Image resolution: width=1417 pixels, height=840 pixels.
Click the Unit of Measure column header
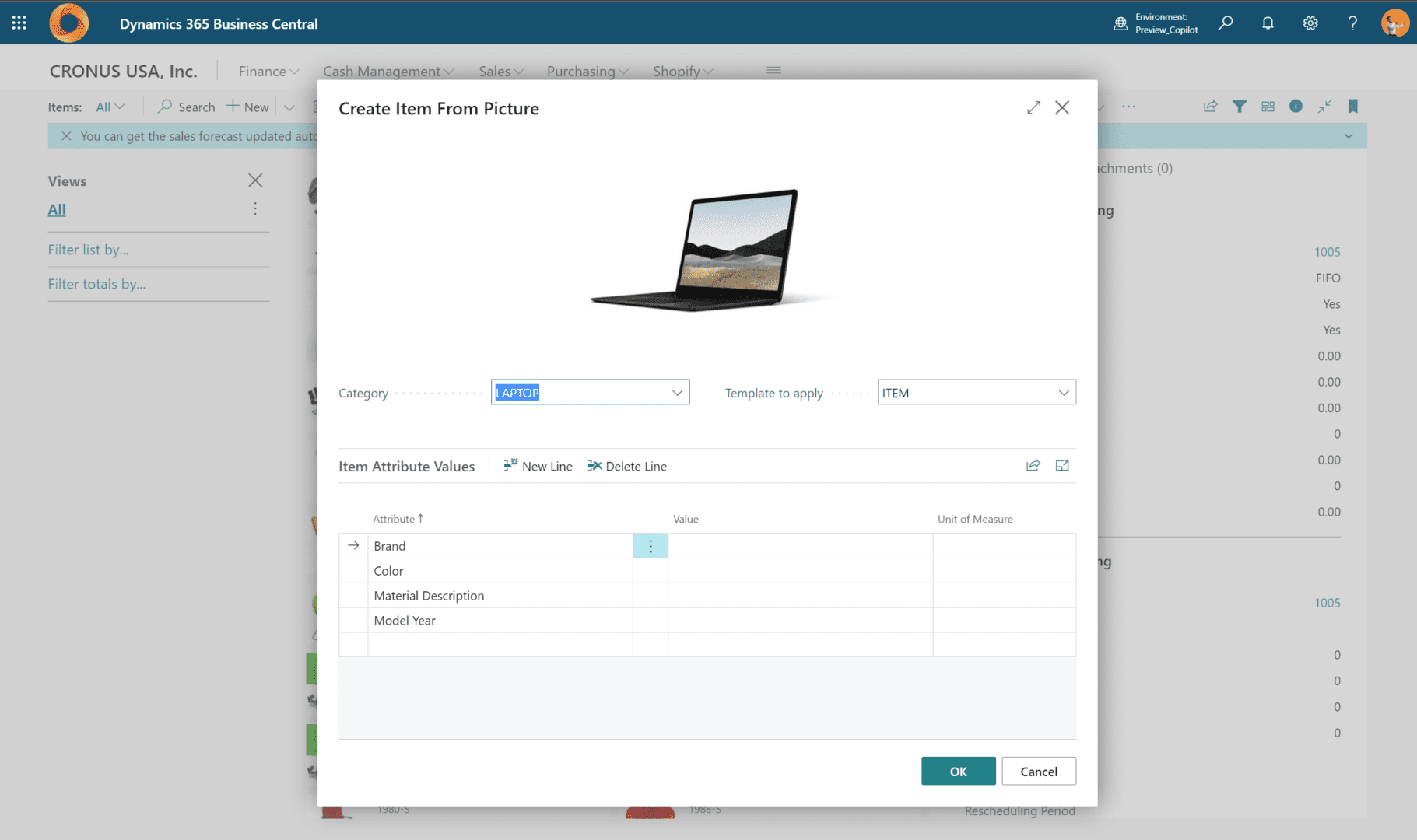point(975,519)
